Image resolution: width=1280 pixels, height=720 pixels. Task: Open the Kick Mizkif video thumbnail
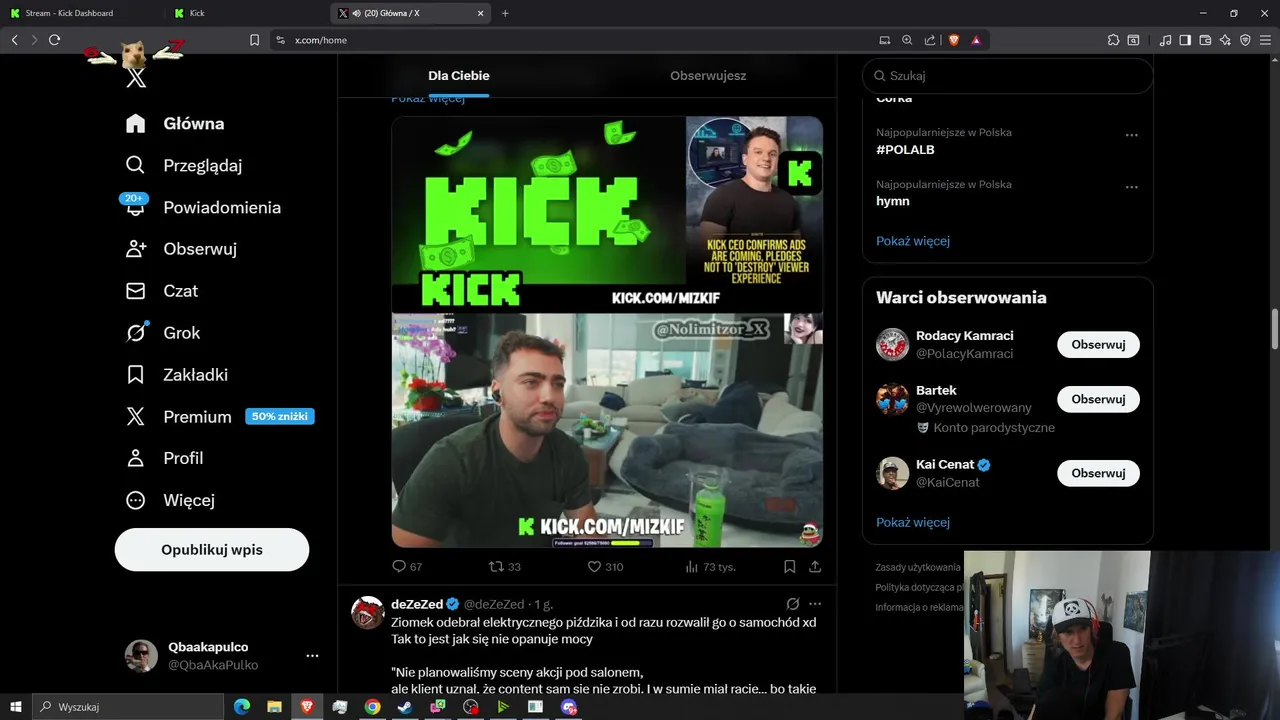607,332
